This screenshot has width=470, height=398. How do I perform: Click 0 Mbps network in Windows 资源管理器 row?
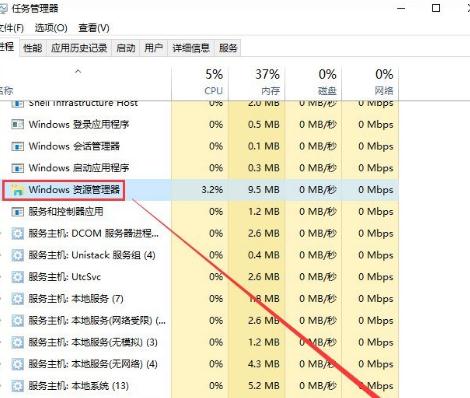pos(376,190)
